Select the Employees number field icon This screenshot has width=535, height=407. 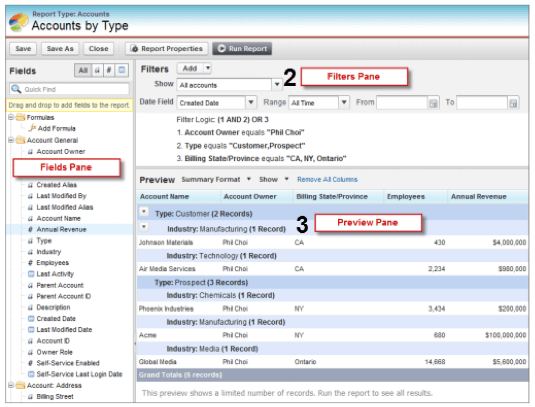[x=30, y=263]
